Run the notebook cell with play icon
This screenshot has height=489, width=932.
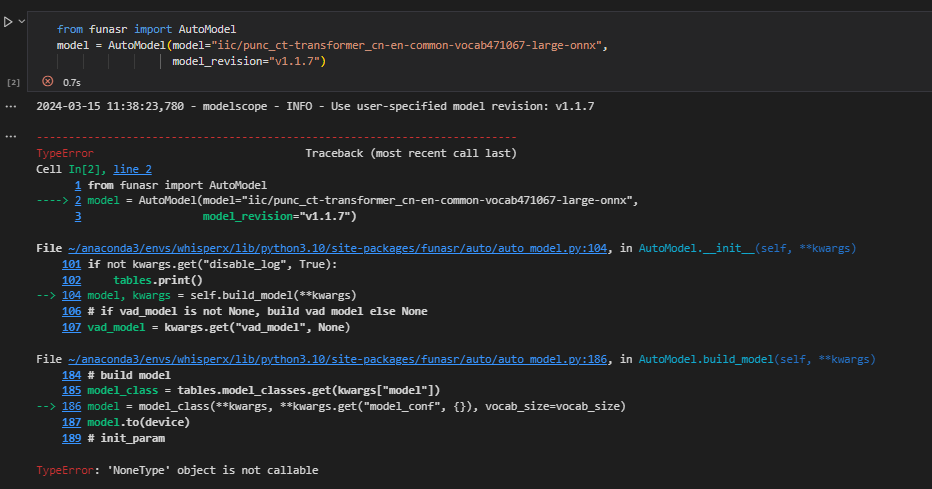[8, 21]
